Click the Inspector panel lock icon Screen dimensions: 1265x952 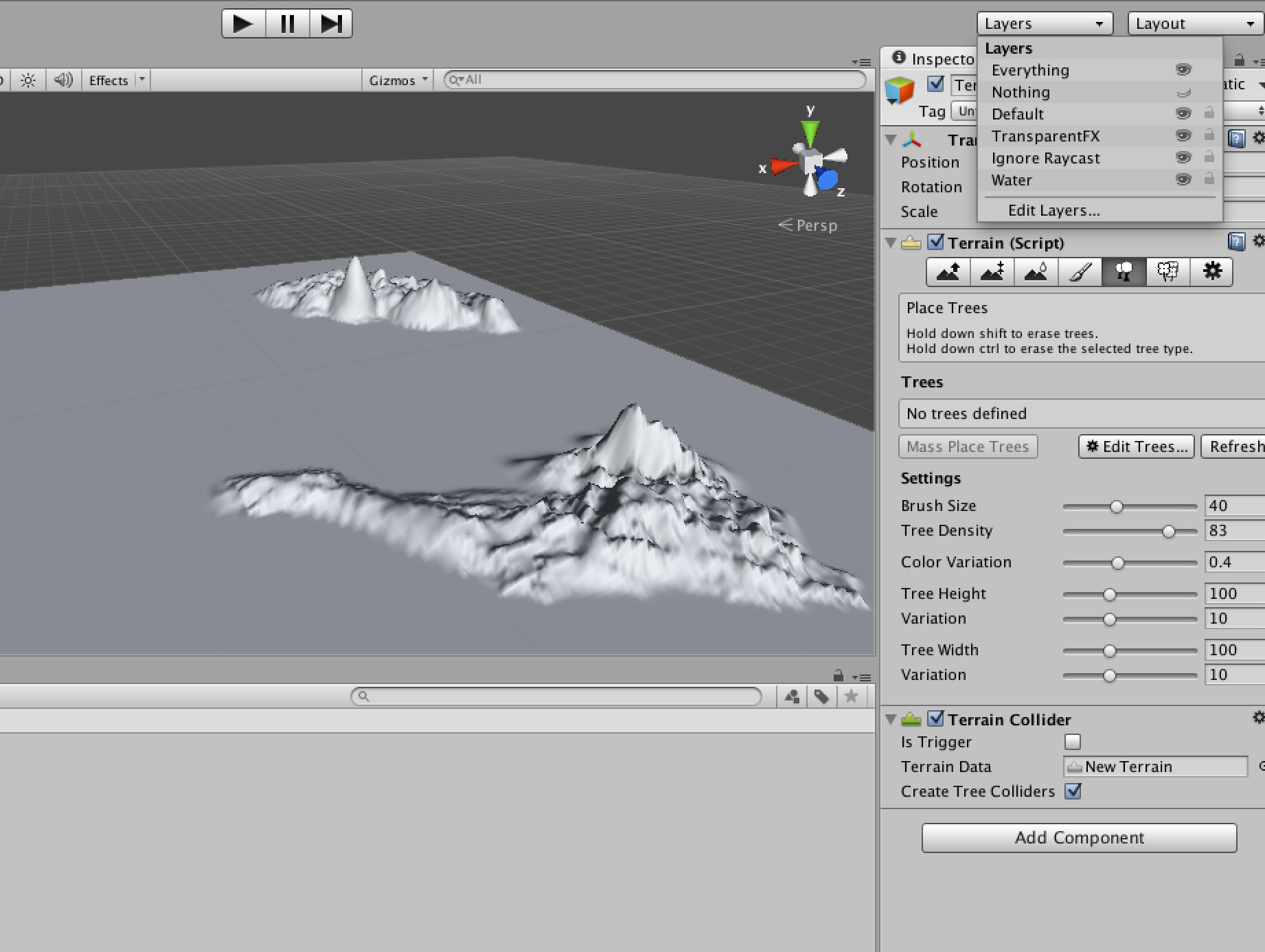1239,60
